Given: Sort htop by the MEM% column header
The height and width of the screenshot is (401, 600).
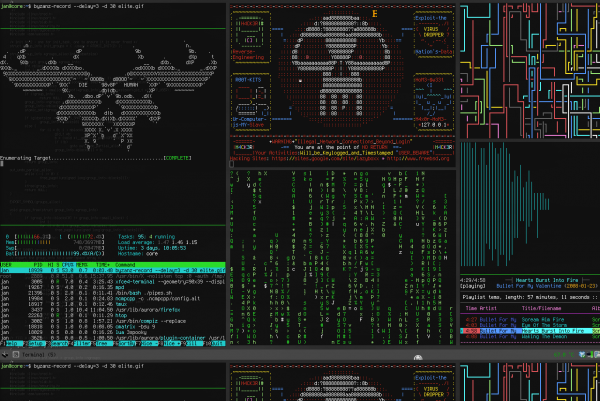Looking at the screenshot, I should point(82,265).
